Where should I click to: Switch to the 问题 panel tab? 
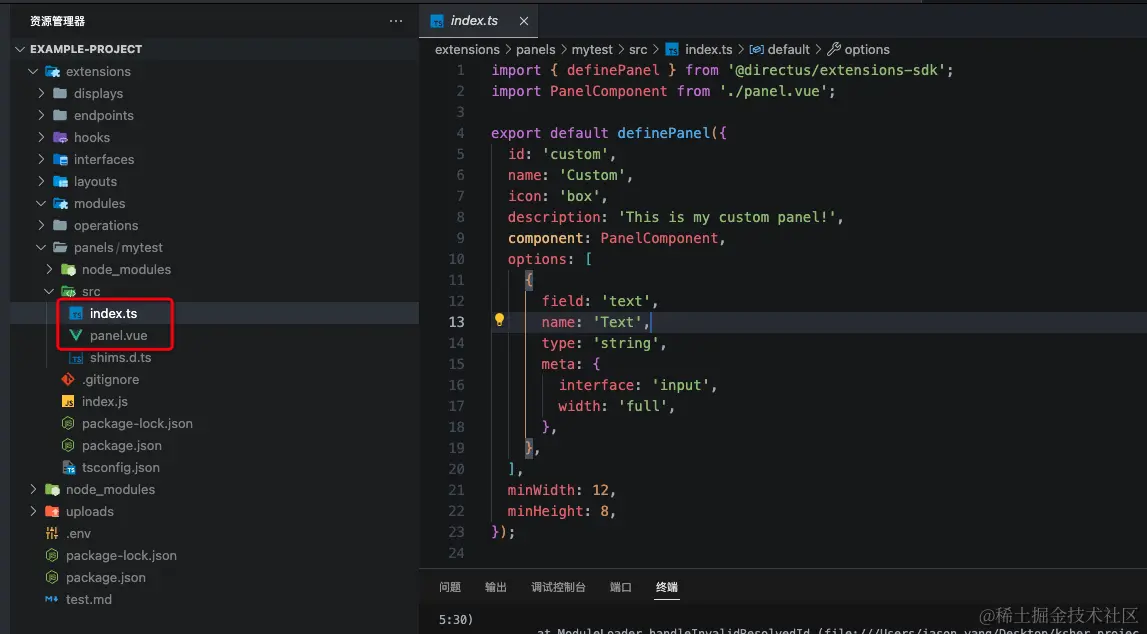[450, 587]
